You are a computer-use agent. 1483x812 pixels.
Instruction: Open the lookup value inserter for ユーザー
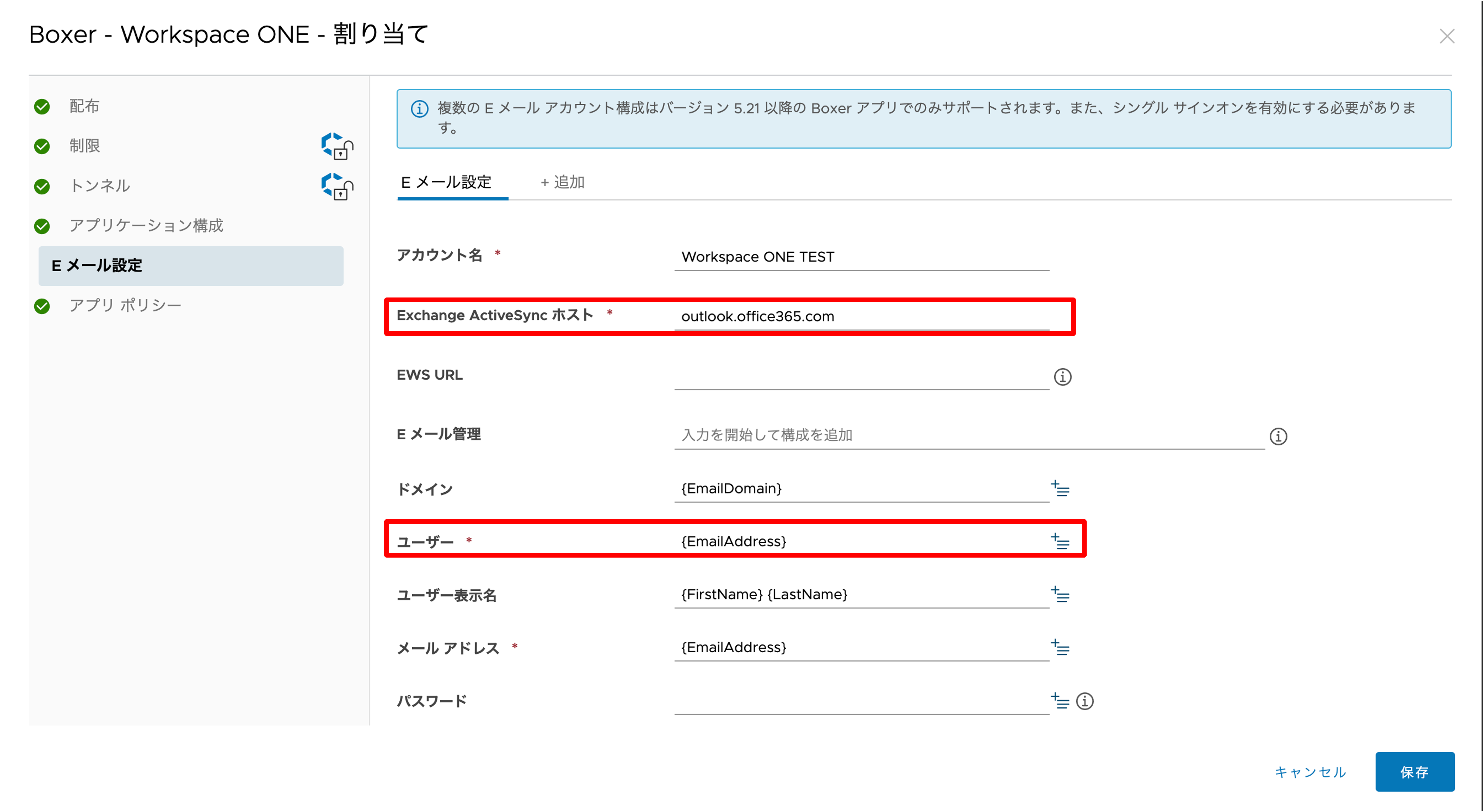click(1060, 541)
